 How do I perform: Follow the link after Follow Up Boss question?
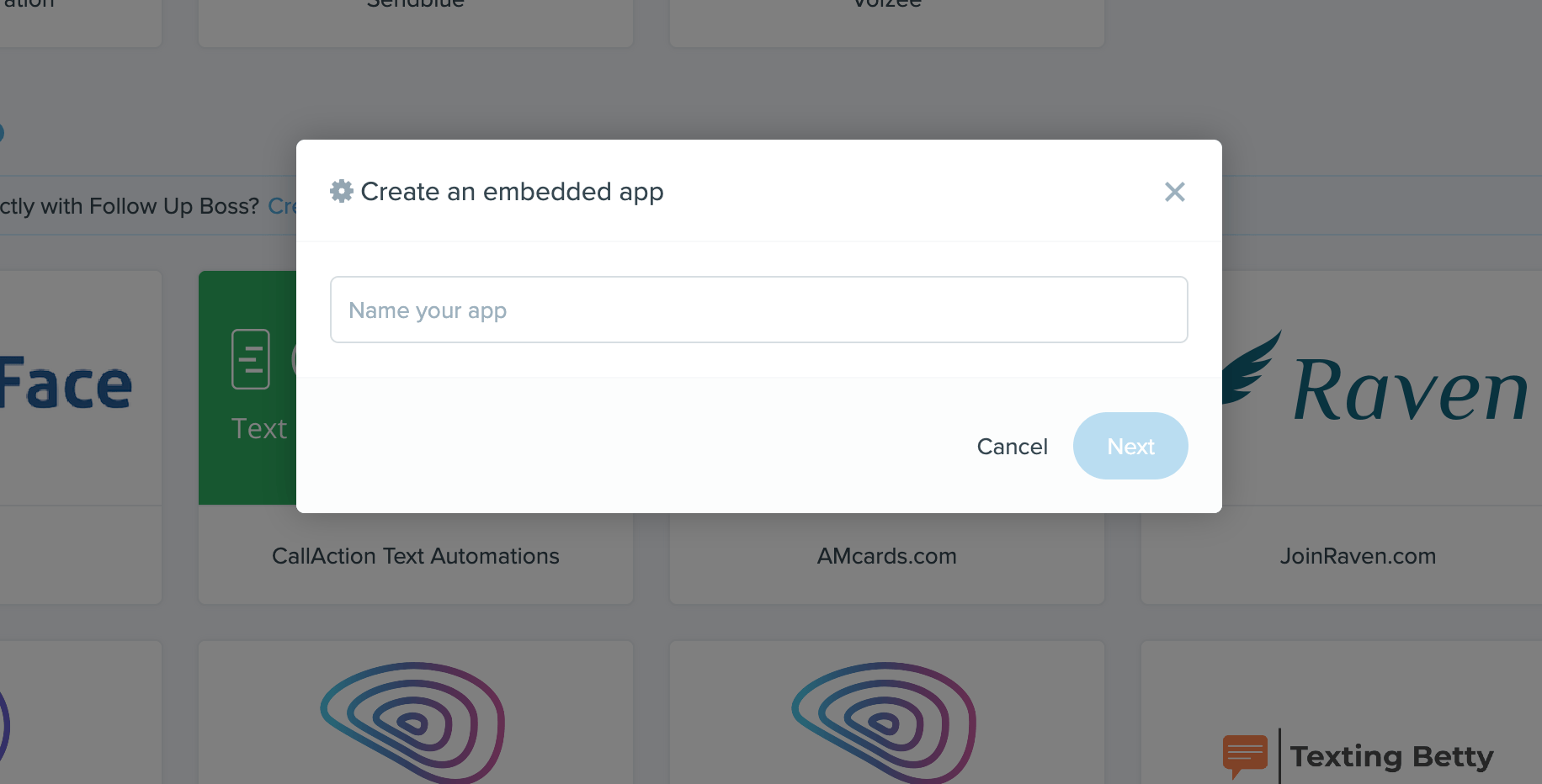tap(282, 206)
